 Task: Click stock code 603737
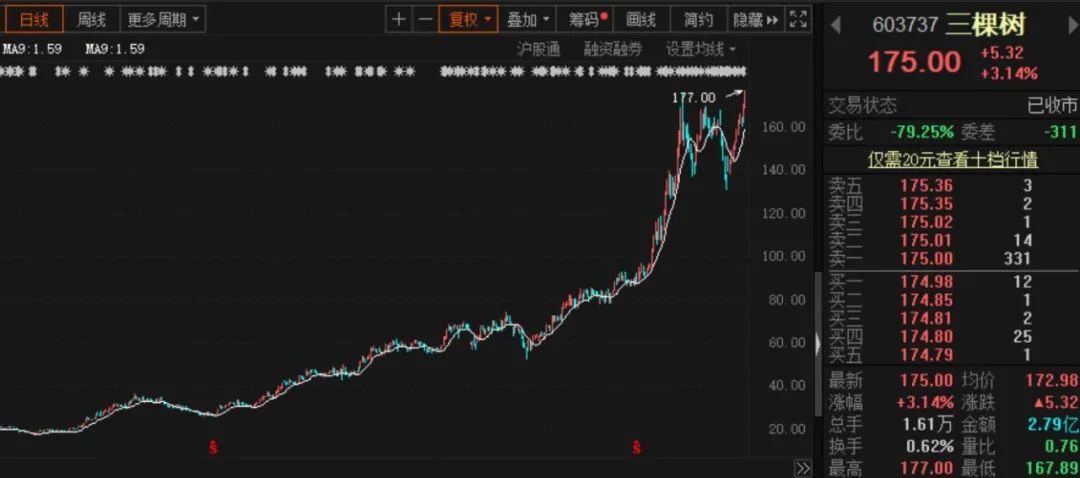click(x=905, y=25)
